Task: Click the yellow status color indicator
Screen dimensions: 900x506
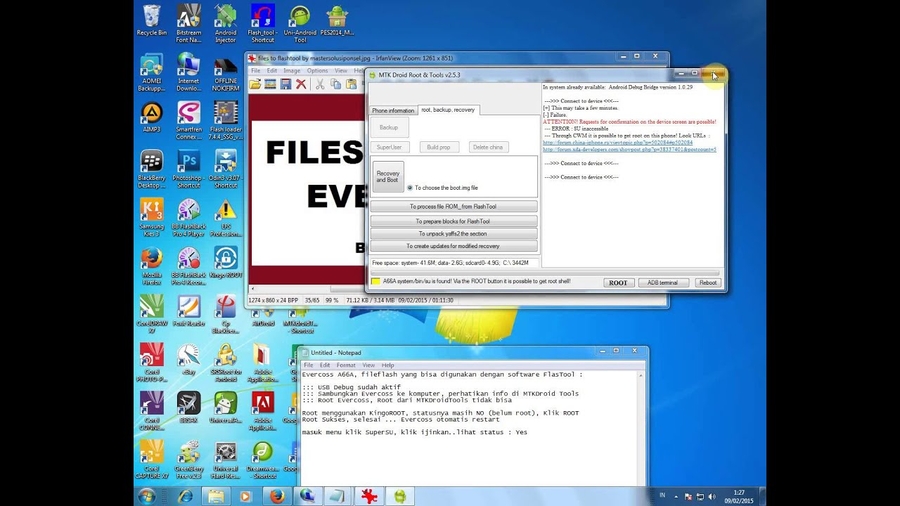Action: (375, 282)
